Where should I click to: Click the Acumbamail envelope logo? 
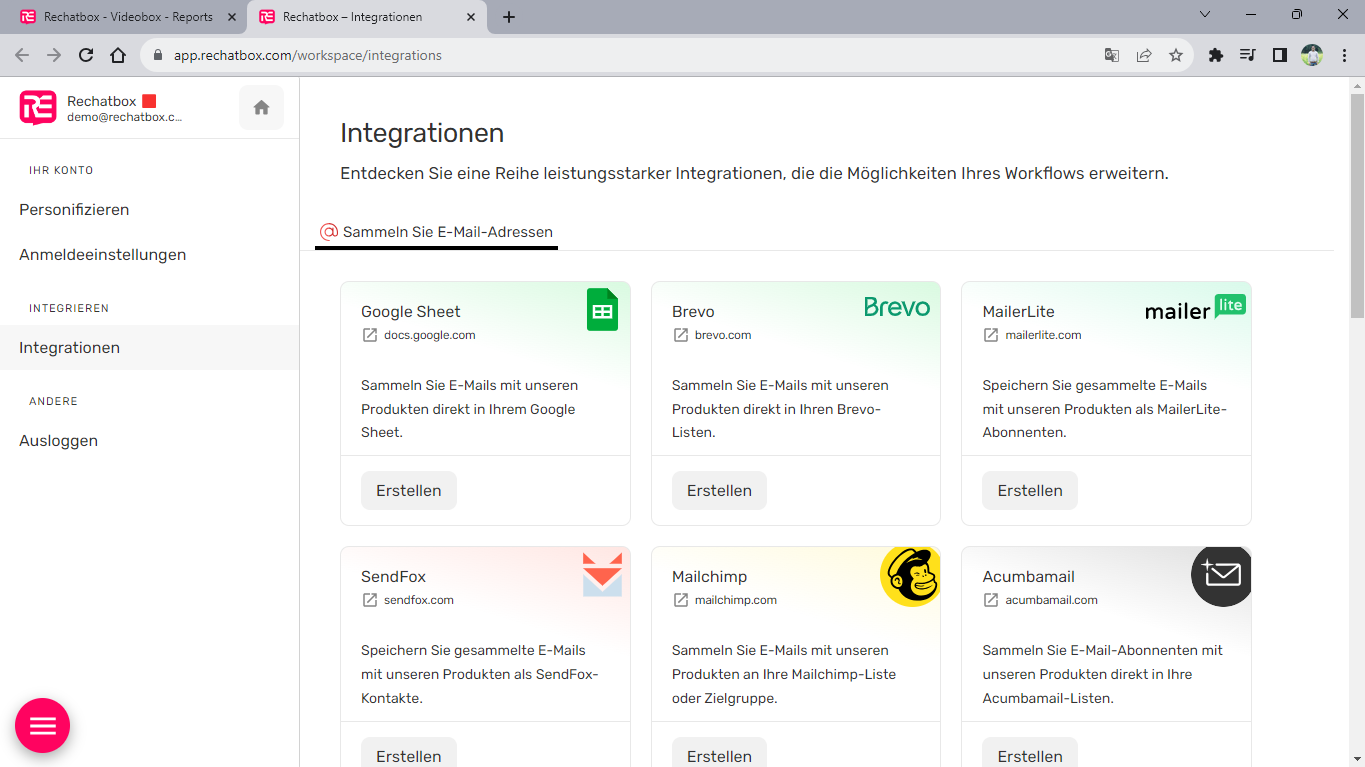click(x=1221, y=576)
